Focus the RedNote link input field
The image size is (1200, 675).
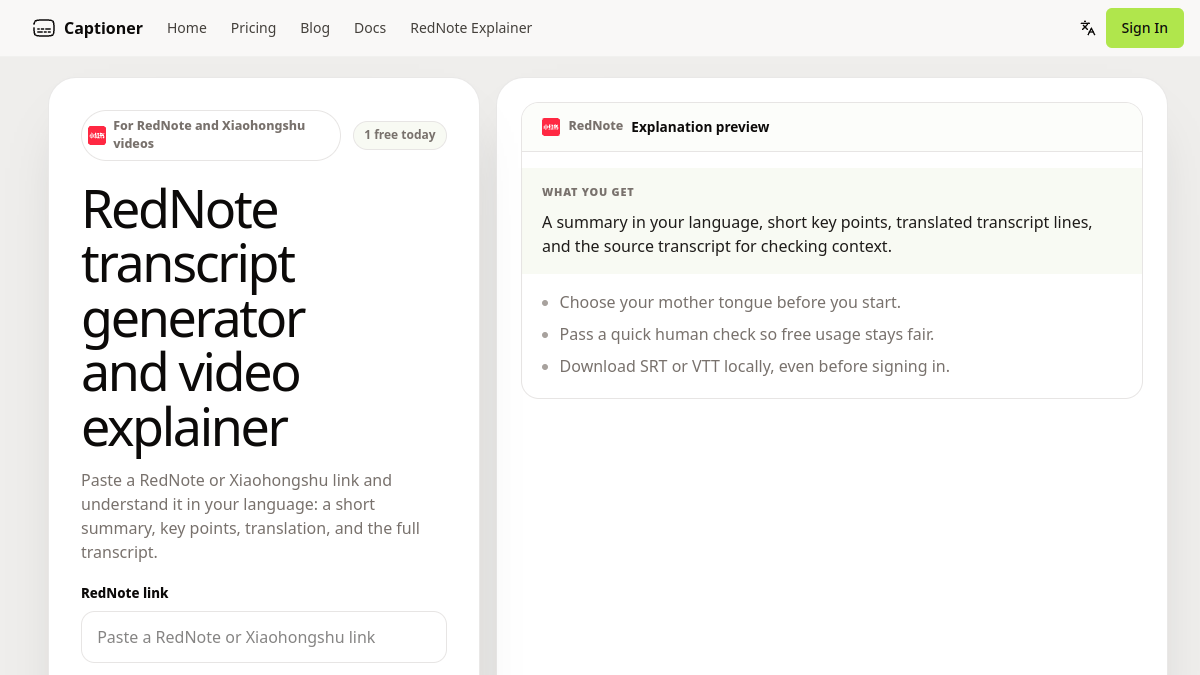[x=264, y=637]
